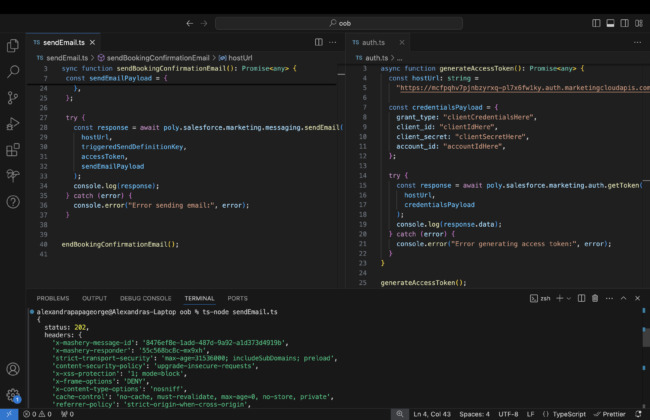
Task: Open the Search view in activity bar
Action: (13, 72)
